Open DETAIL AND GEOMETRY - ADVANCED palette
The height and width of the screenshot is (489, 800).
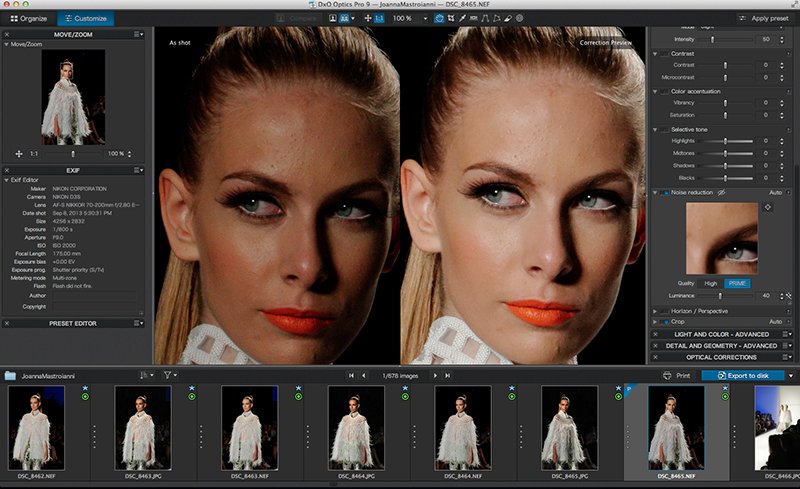(721, 346)
